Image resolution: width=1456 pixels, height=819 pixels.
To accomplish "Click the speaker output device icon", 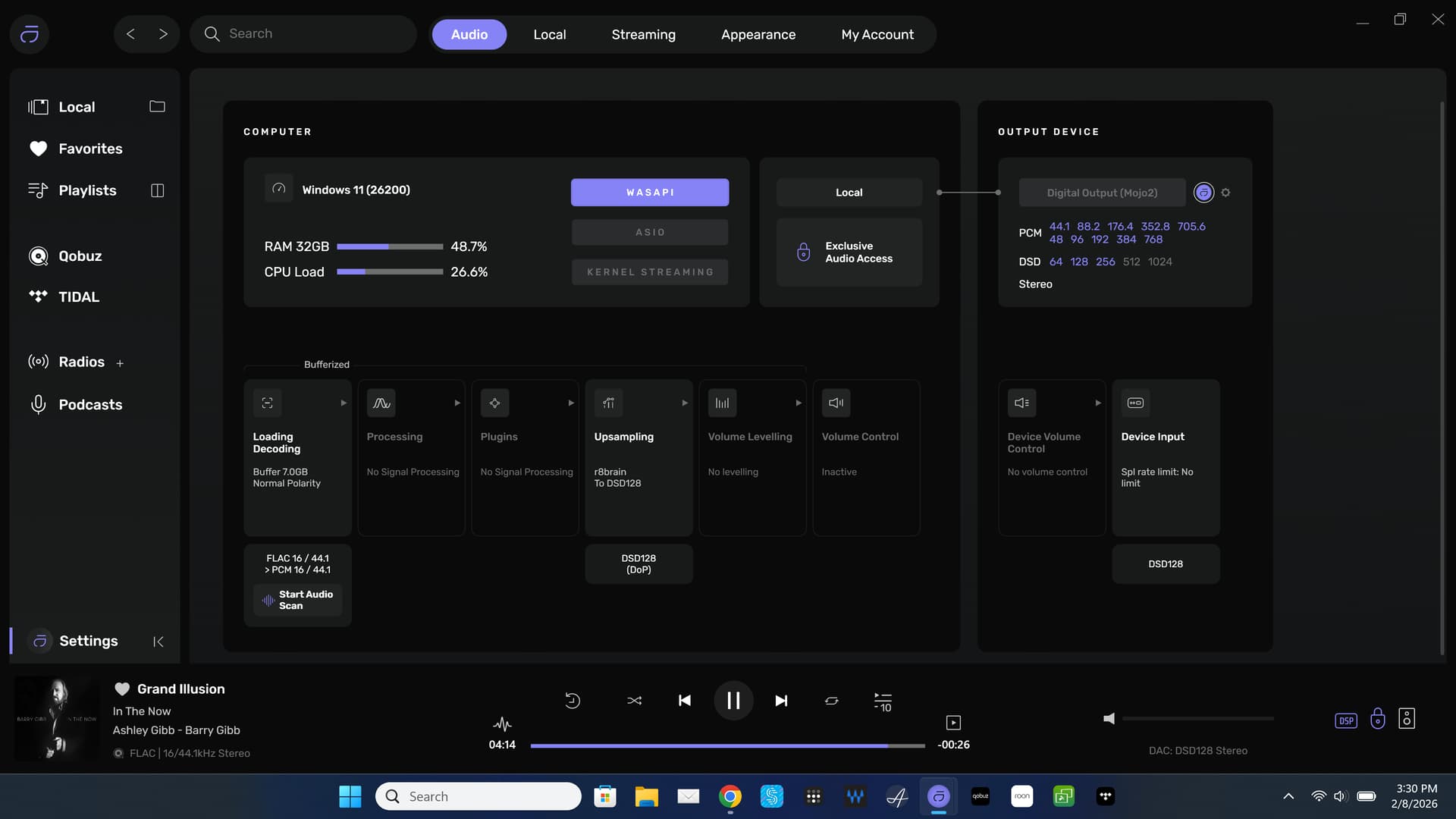I will tap(1407, 719).
